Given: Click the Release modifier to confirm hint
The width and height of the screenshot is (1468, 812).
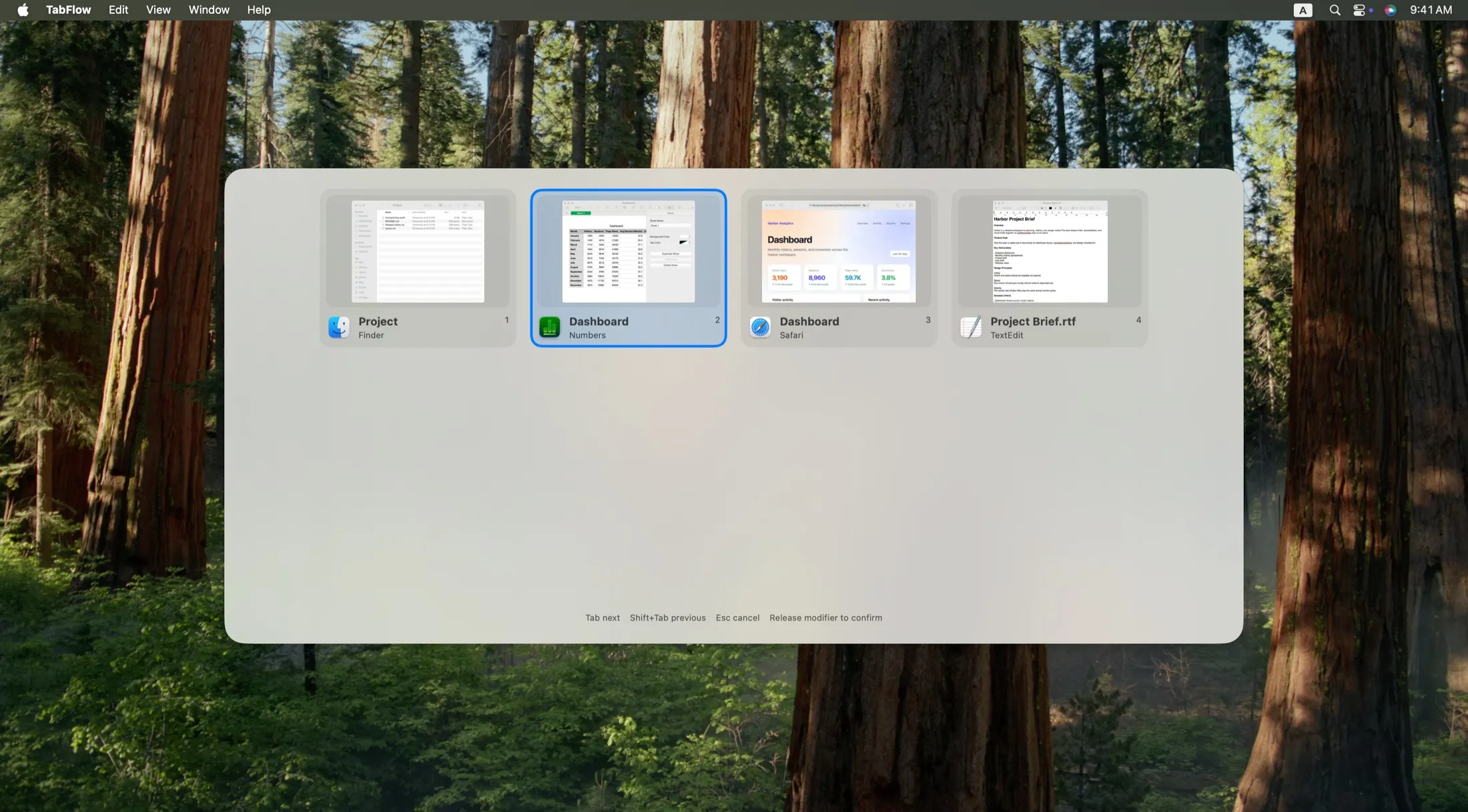Looking at the screenshot, I should click(825, 618).
